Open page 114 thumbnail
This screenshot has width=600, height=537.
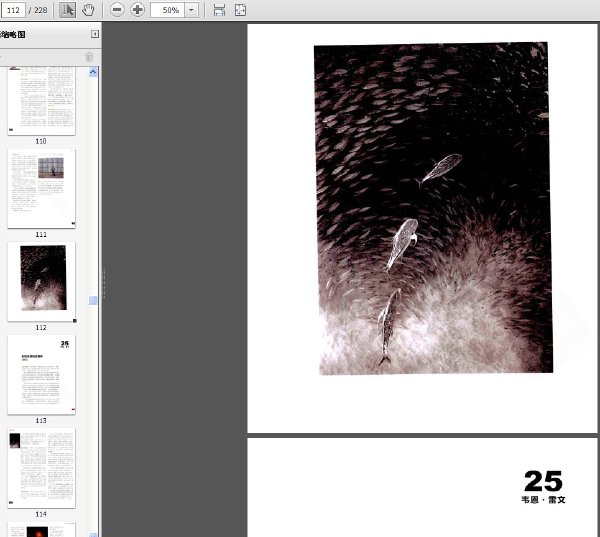[41, 468]
